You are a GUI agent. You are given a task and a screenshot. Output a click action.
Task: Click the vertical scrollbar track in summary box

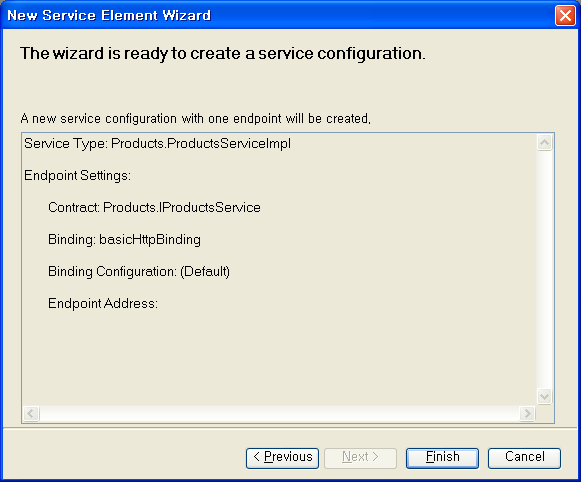(544, 270)
